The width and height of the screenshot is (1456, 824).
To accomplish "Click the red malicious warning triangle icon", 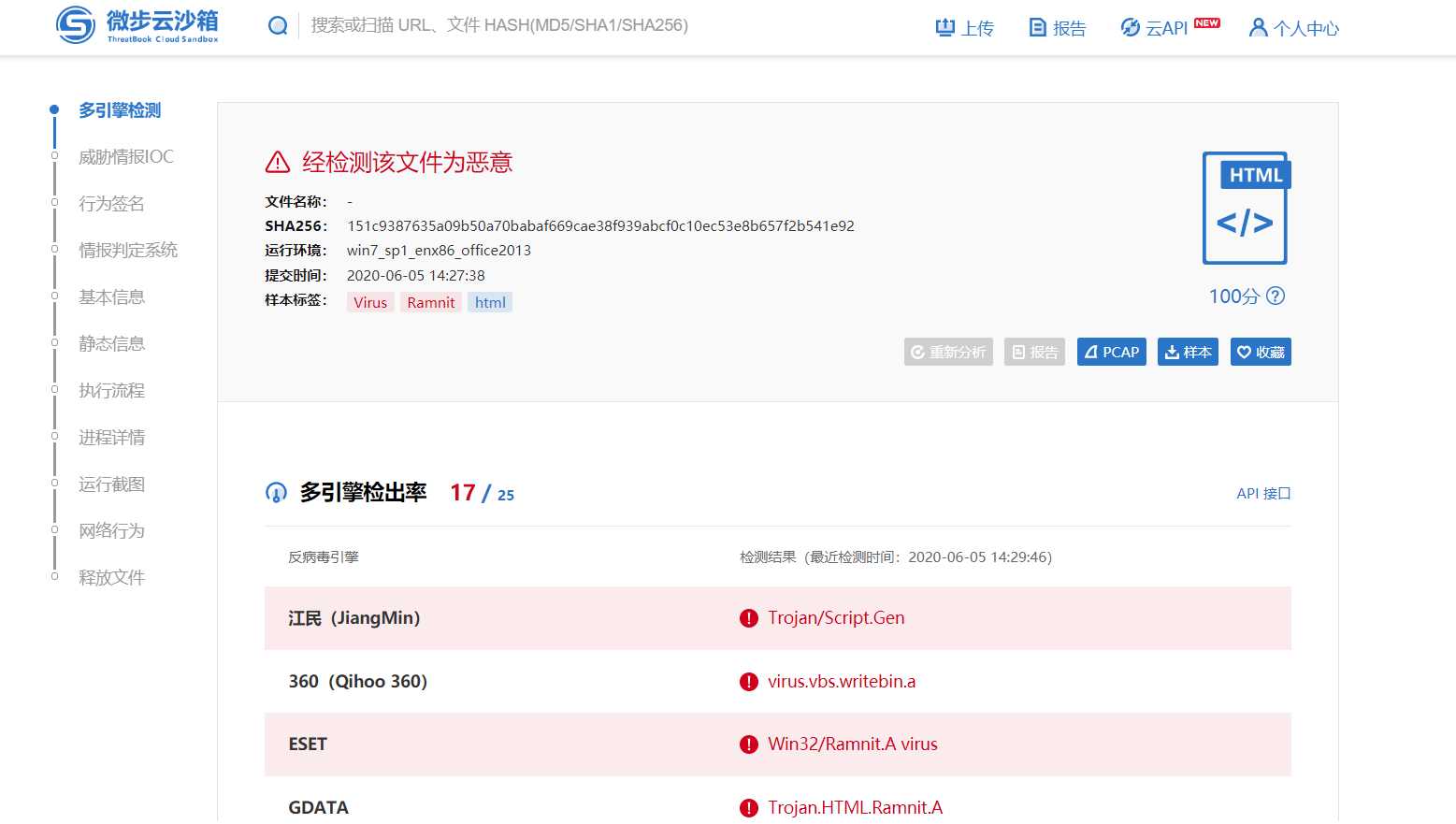I will [x=278, y=163].
